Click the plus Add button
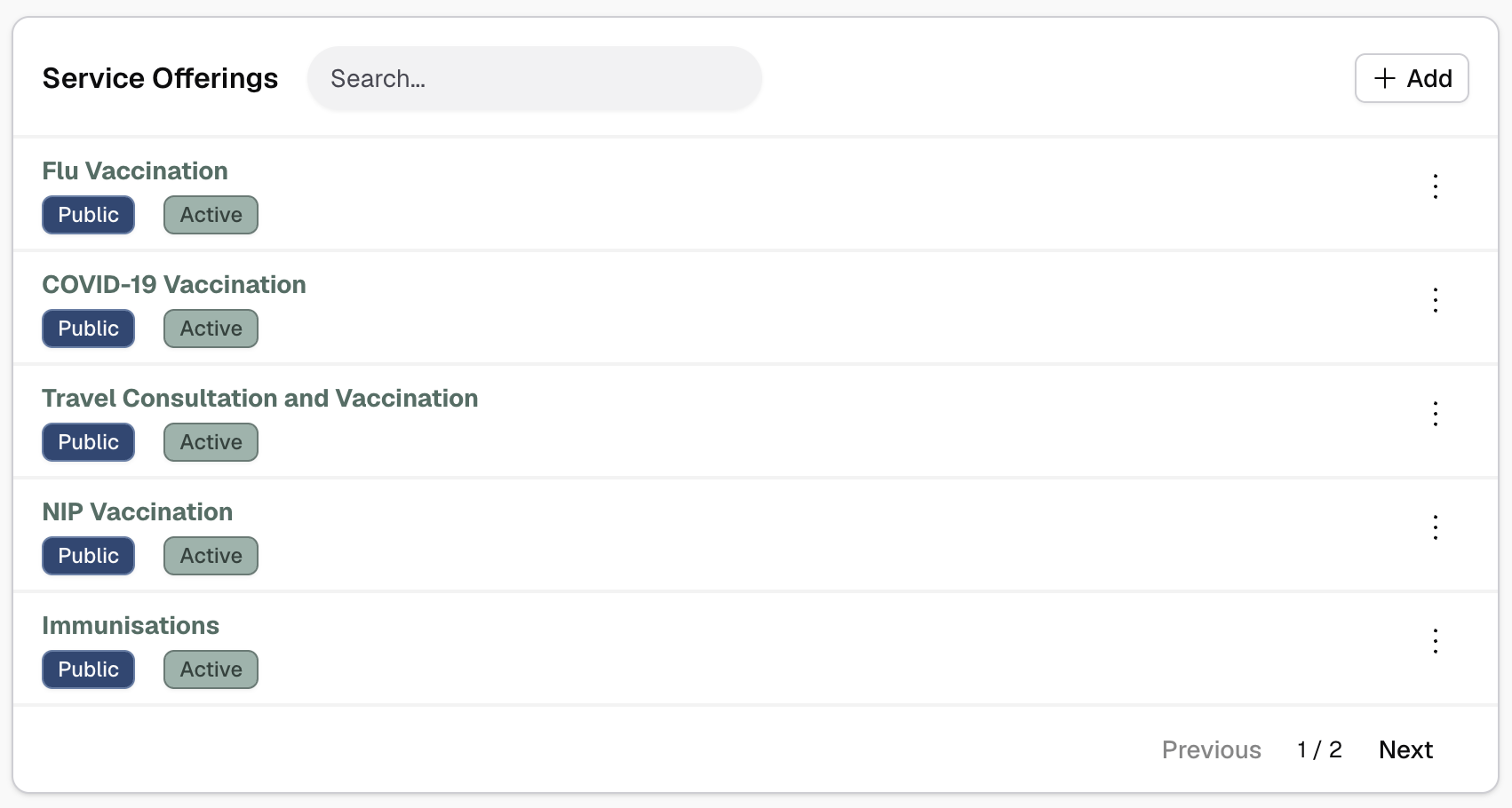This screenshot has height=808, width=1512. click(x=1411, y=78)
